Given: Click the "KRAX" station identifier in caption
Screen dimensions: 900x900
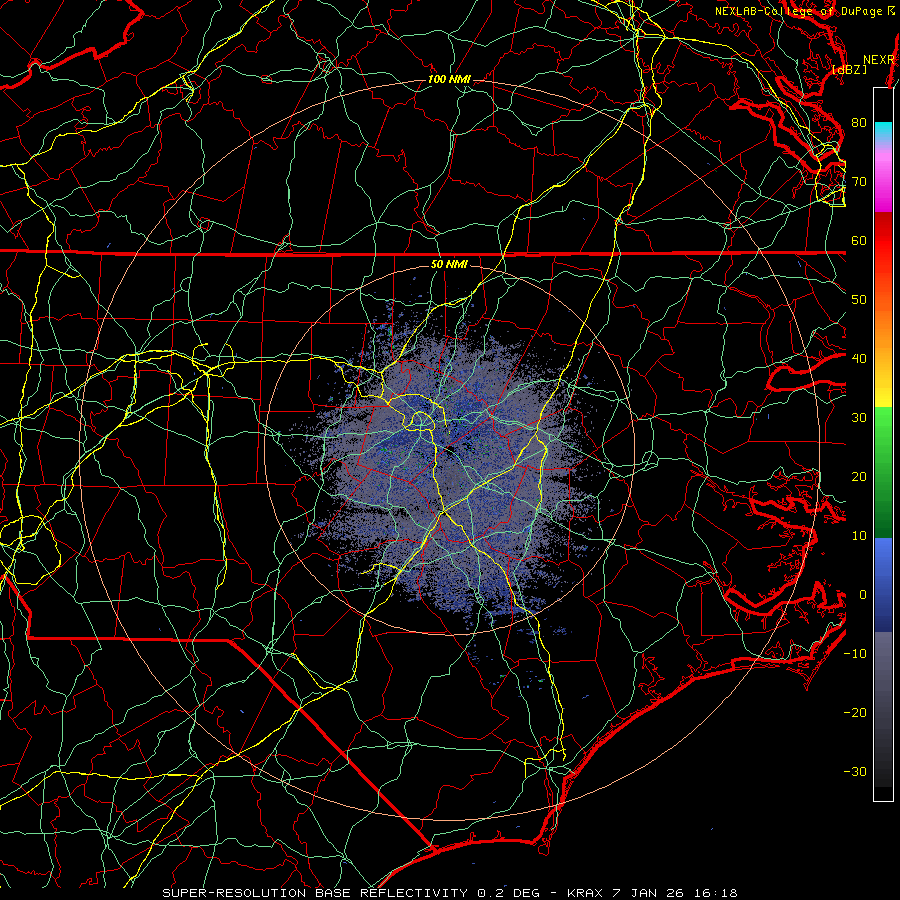Looking at the screenshot, I should 585,893.
